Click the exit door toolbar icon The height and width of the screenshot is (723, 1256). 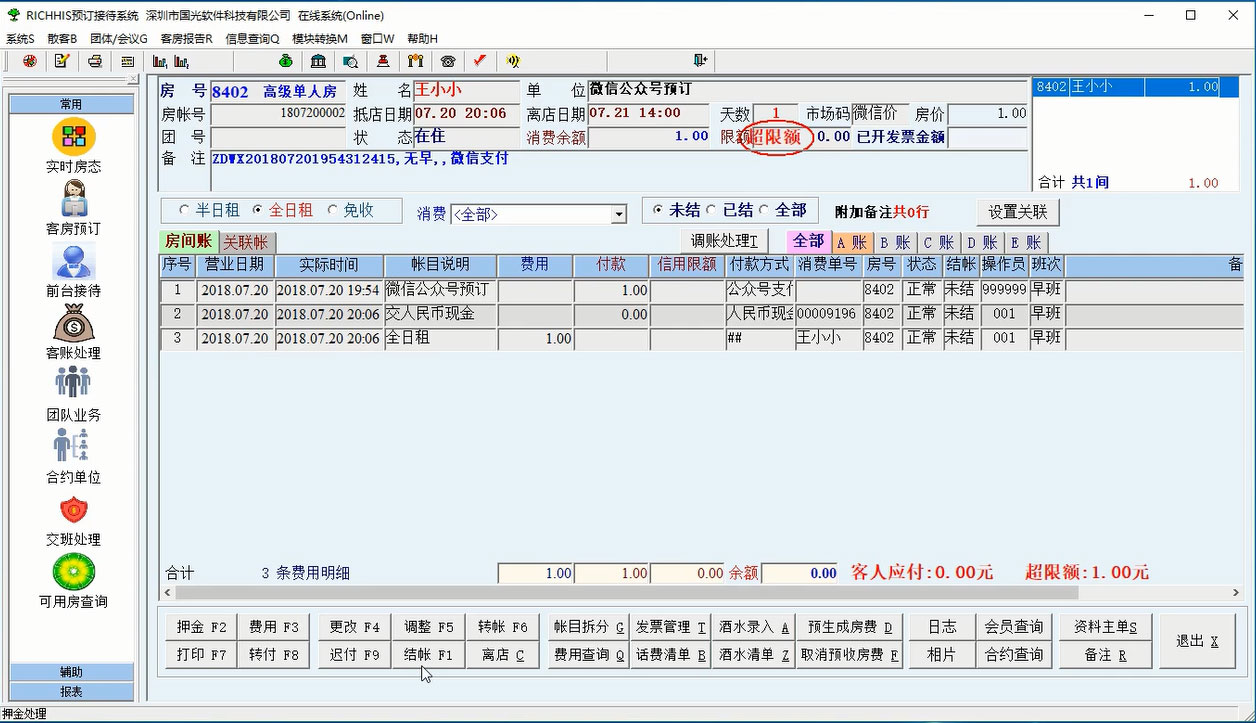pyautogui.click(x=700, y=61)
